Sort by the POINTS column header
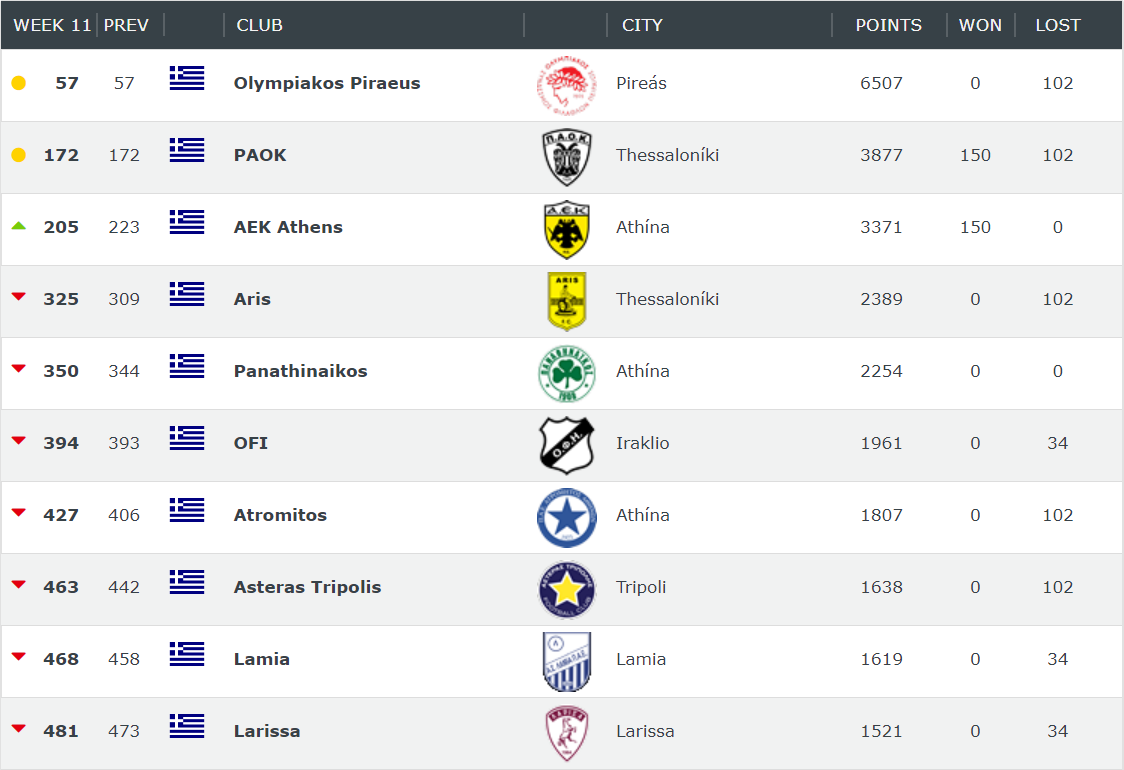The height and width of the screenshot is (770, 1124). (x=888, y=25)
